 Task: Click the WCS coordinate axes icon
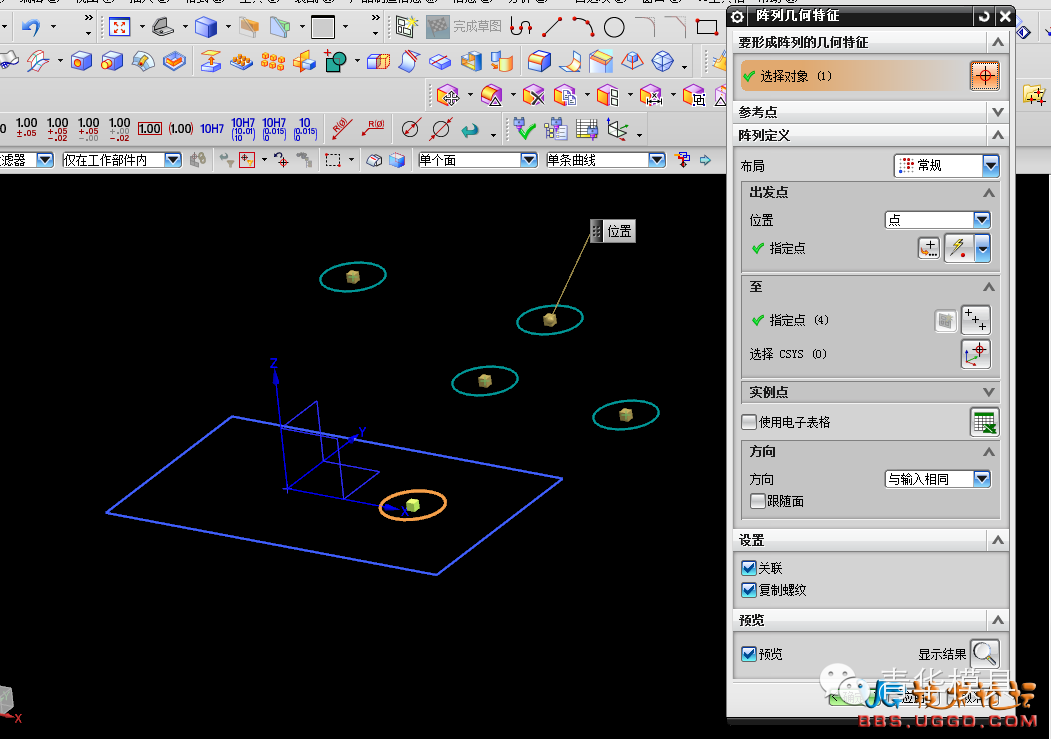tap(617, 129)
